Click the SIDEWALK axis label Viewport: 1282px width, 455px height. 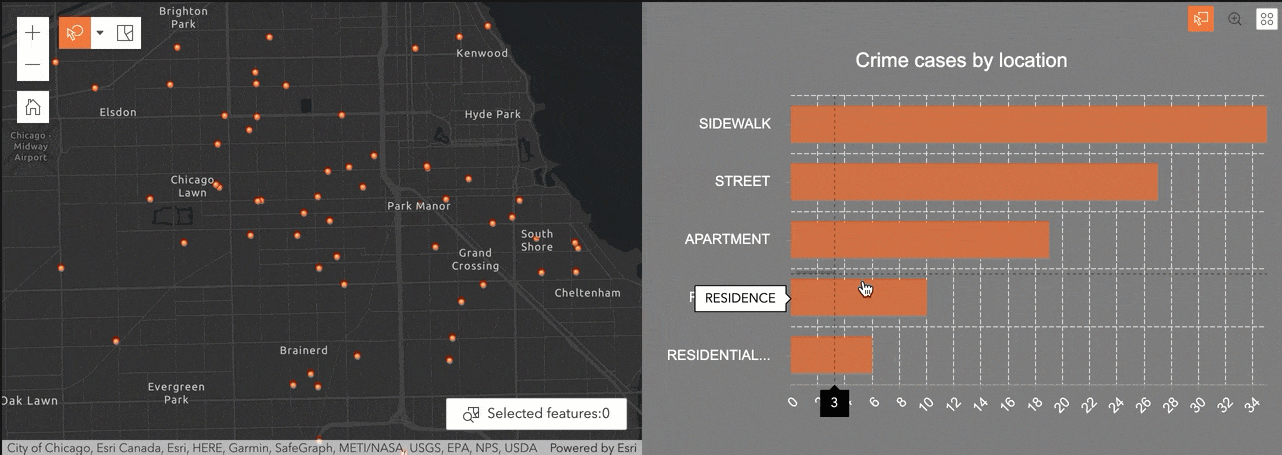pyautogui.click(x=735, y=124)
